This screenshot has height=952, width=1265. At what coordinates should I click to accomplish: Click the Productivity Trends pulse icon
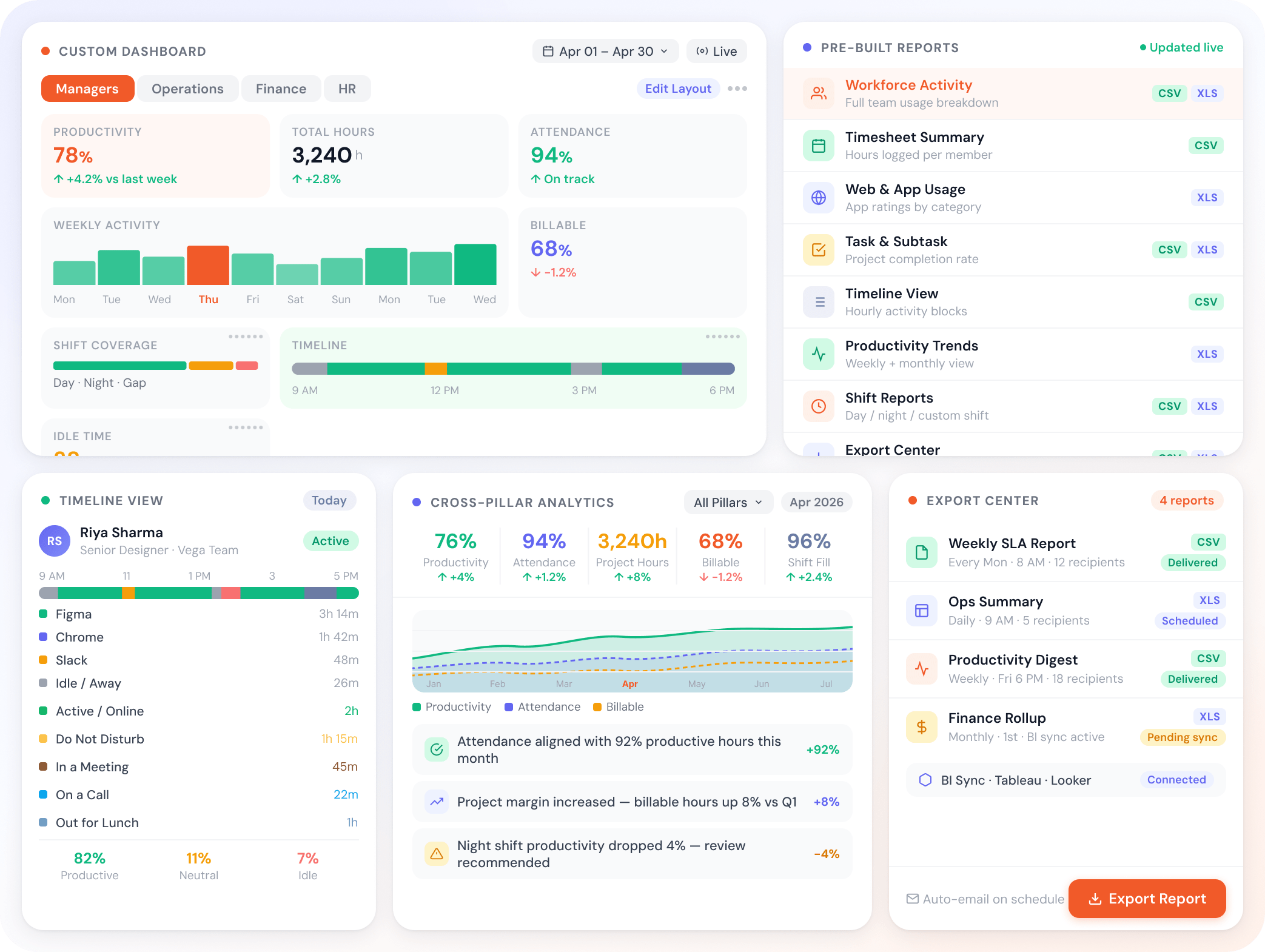click(819, 354)
